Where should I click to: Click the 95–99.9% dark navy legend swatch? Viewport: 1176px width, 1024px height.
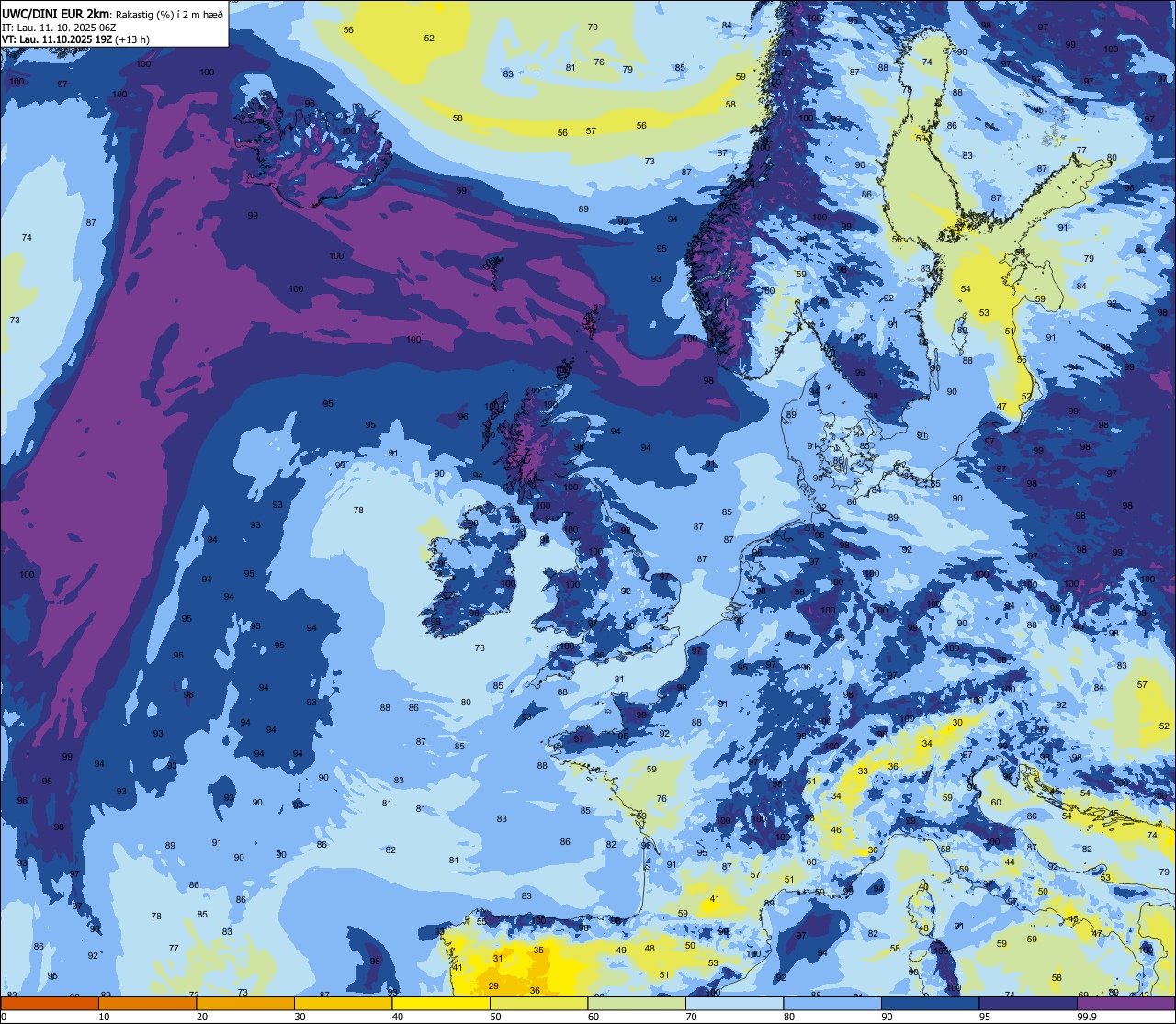point(1028,1004)
